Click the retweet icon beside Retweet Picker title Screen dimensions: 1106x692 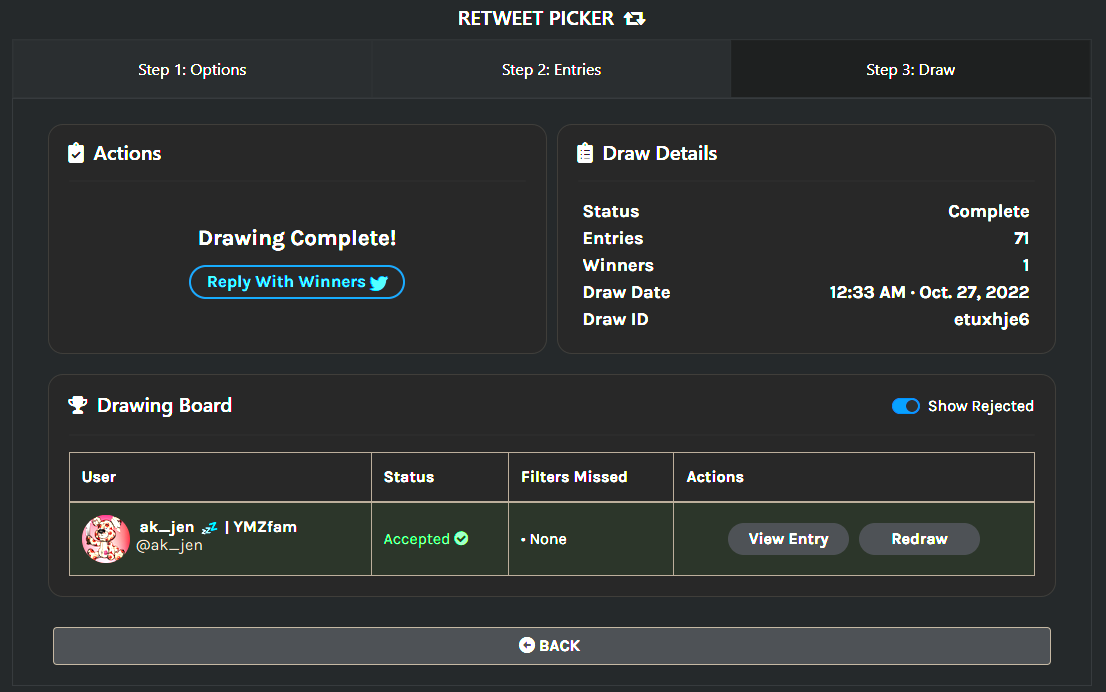click(x=634, y=18)
